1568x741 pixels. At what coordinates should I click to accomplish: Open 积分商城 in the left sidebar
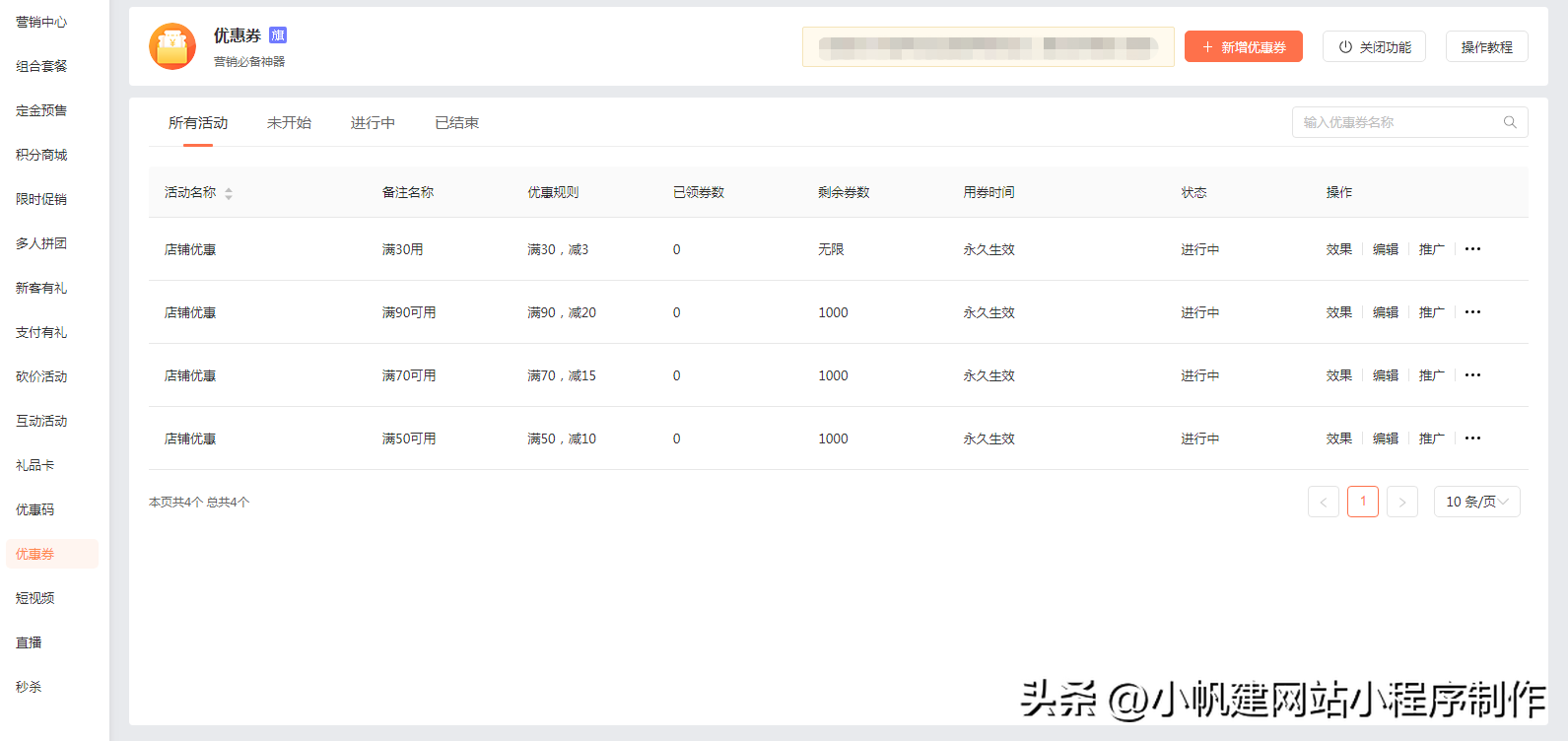pyautogui.click(x=41, y=155)
